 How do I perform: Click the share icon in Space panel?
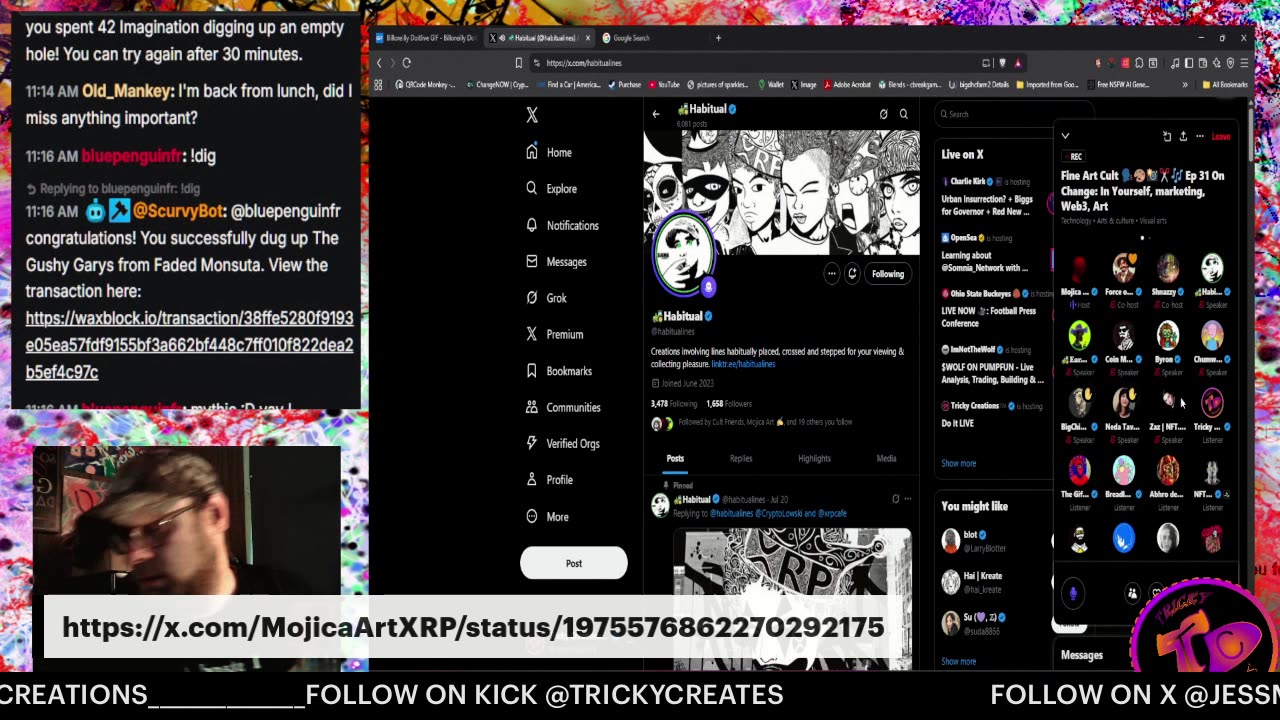click(1183, 136)
